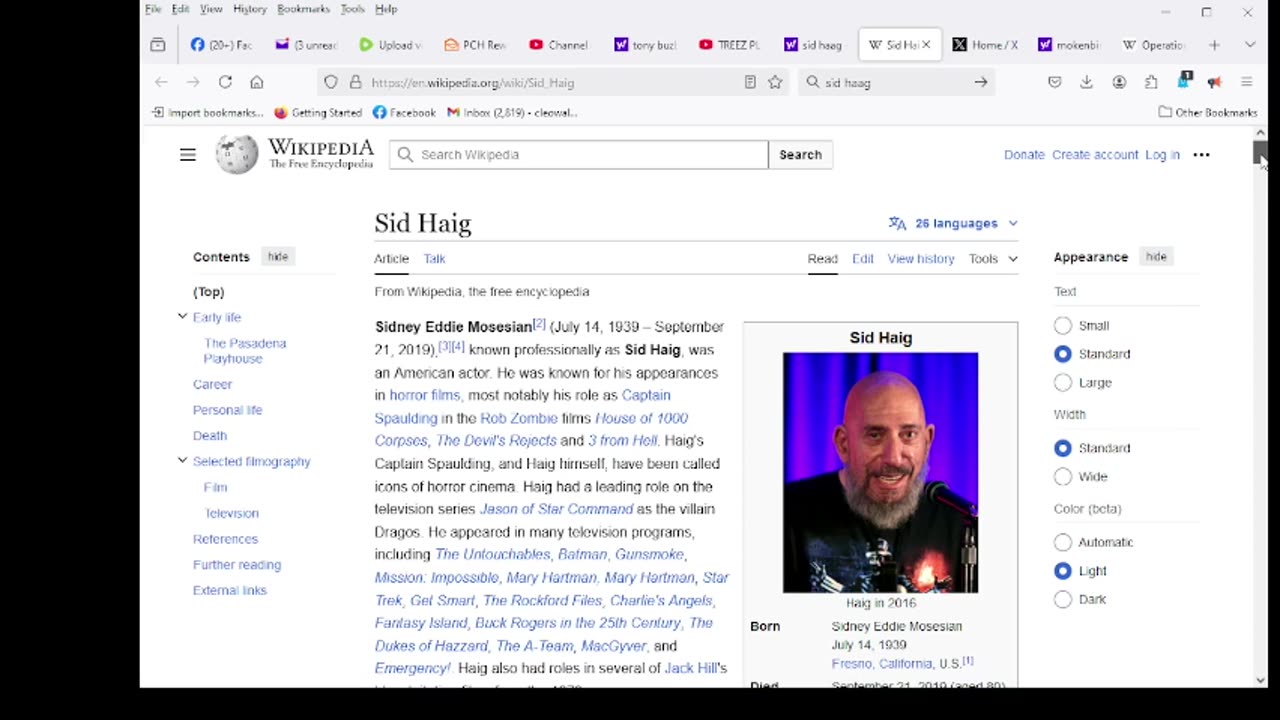Select Standard page width
The height and width of the screenshot is (720, 1280).
[1063, 448]
